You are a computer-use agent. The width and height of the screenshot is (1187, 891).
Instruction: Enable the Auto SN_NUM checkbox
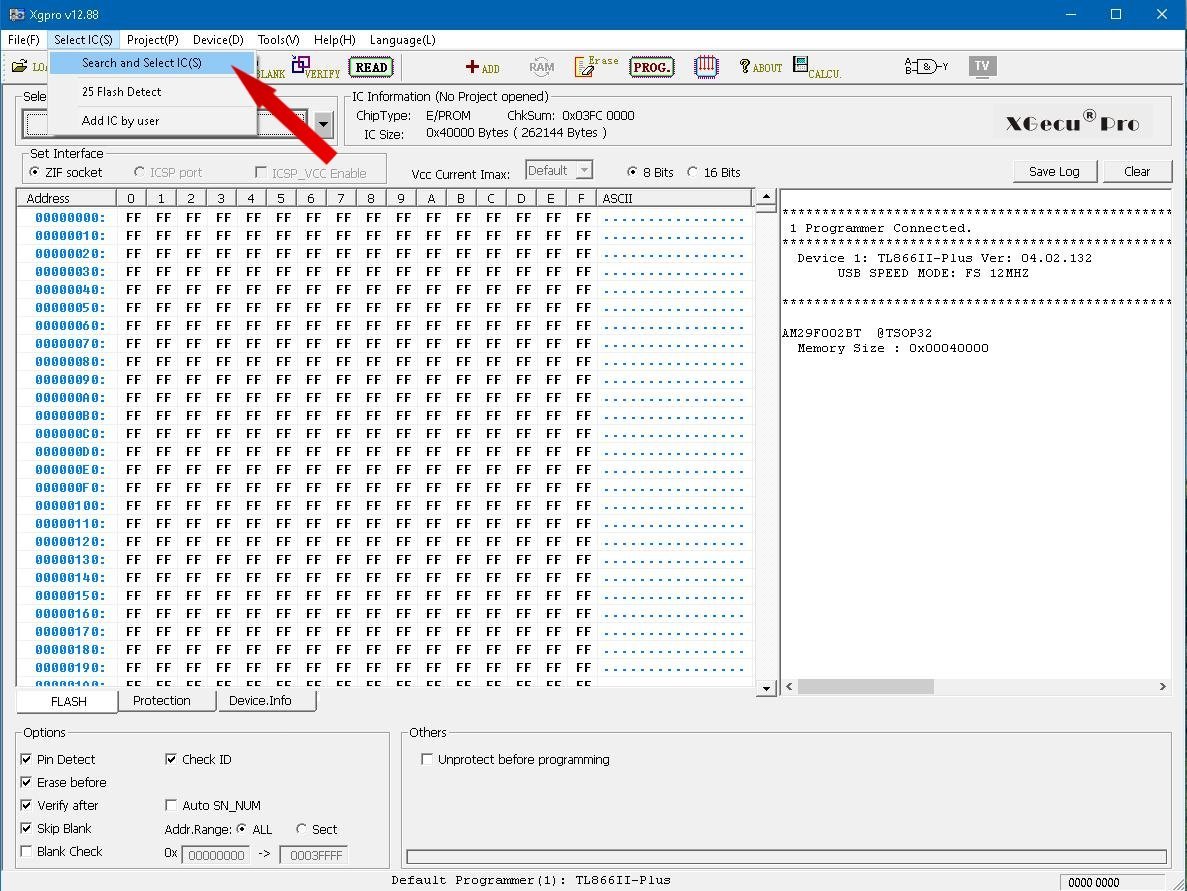(x=171, y=805)
